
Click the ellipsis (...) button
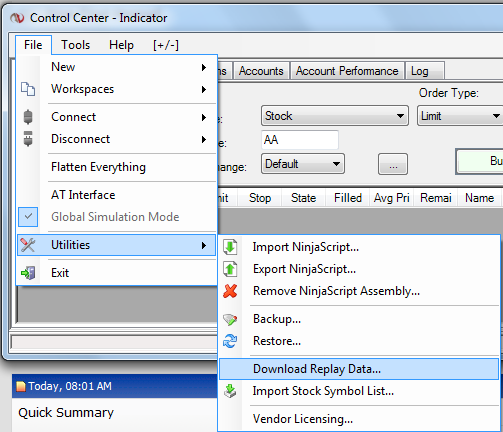tap(393, 164)
